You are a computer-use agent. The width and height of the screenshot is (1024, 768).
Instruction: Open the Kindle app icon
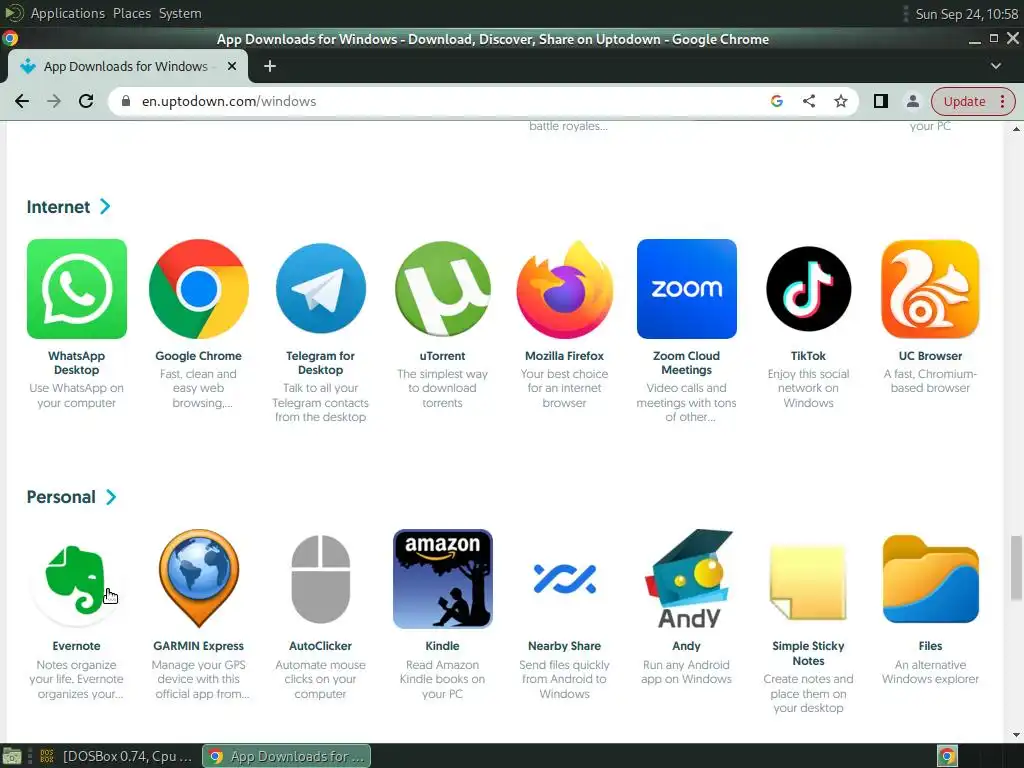pos(443,579)
